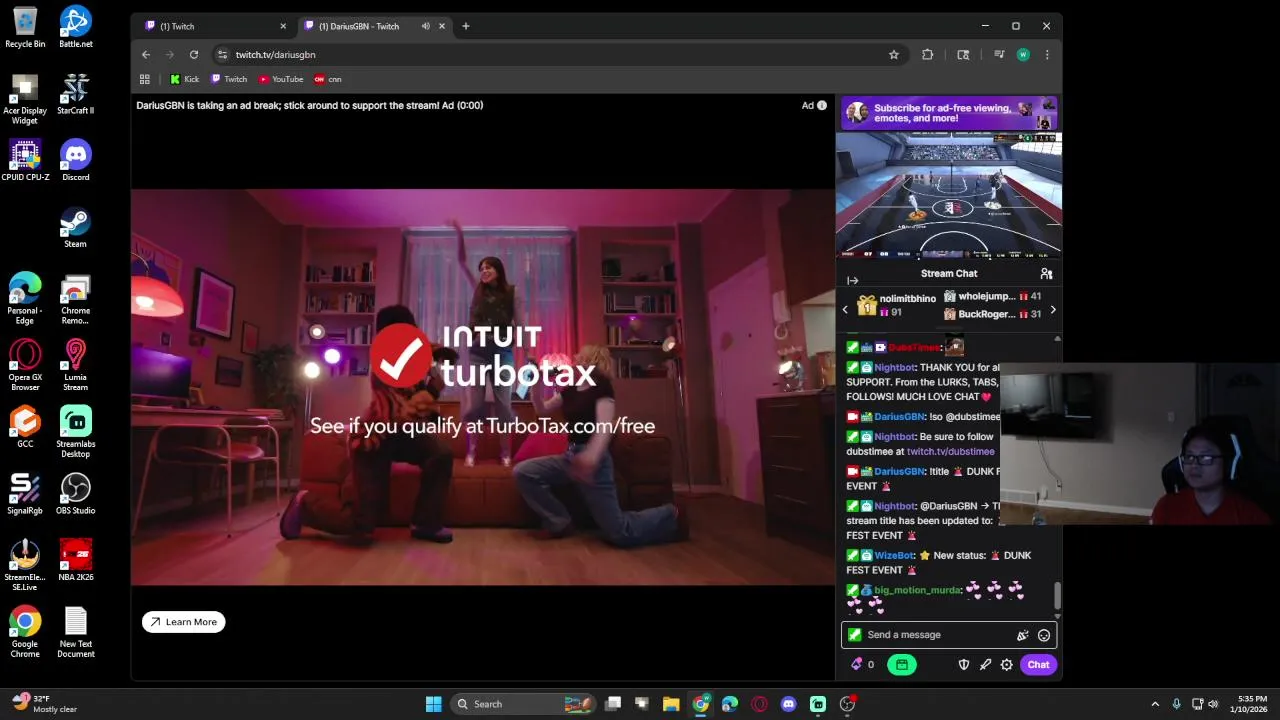This screenshot has height=720, width=1280.
Task: Switch to the first Twitch tab
Action: click(212, 26)
